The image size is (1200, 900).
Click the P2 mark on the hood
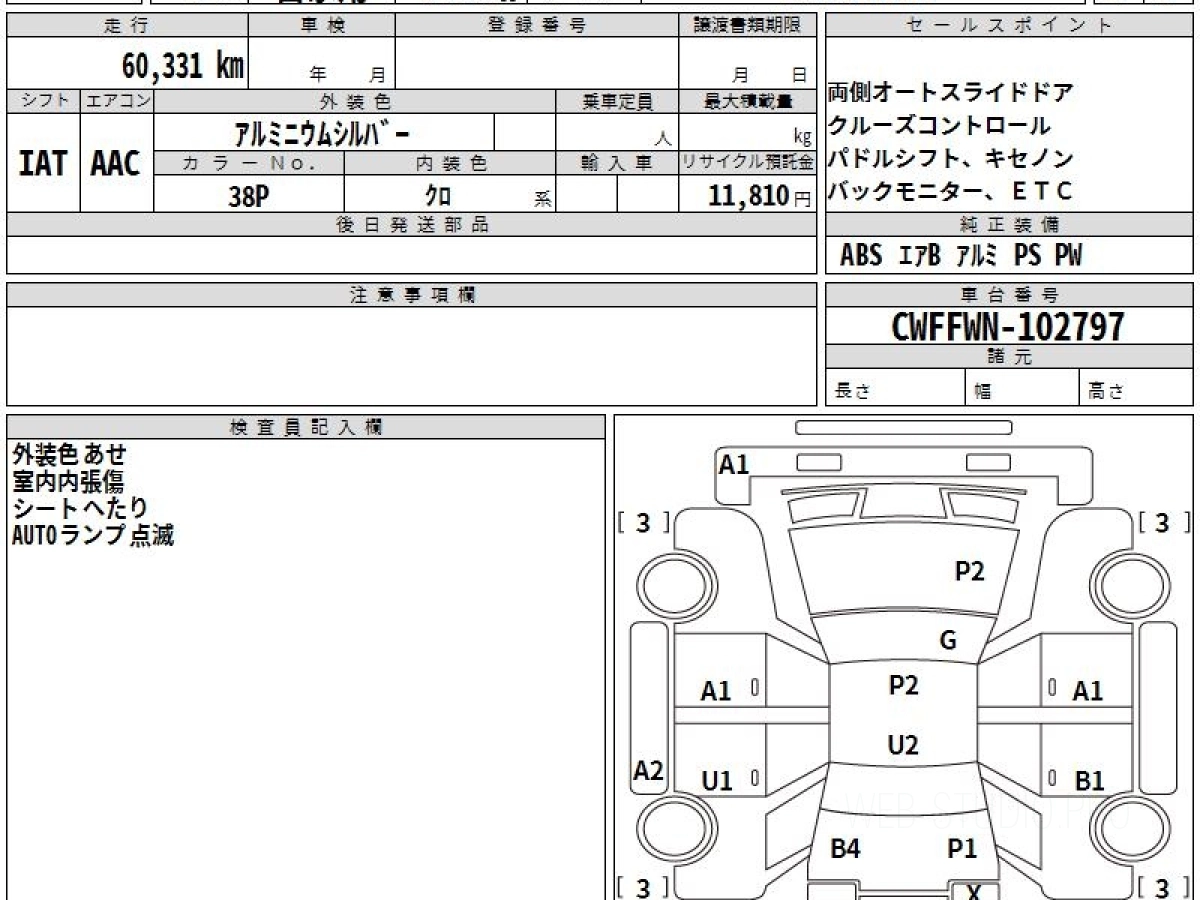coord(970,571)
